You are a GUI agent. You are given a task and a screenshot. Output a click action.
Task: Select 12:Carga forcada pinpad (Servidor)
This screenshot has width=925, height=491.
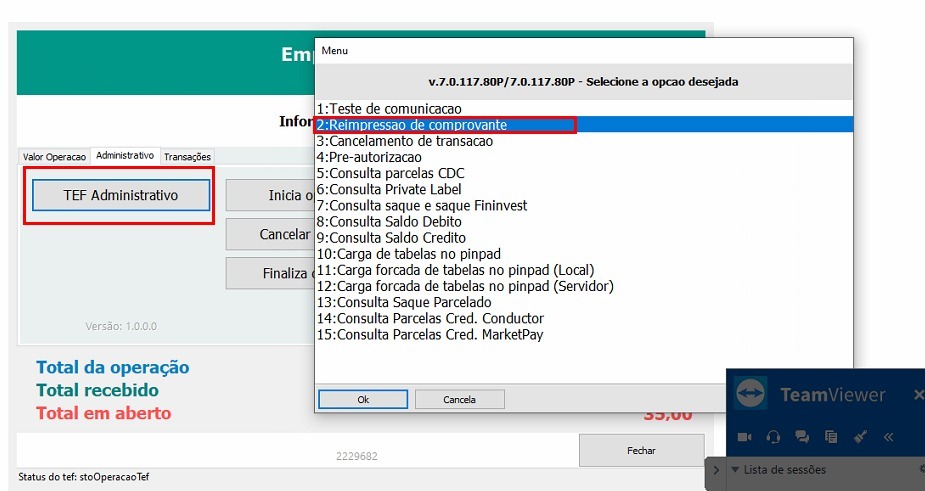584,286
